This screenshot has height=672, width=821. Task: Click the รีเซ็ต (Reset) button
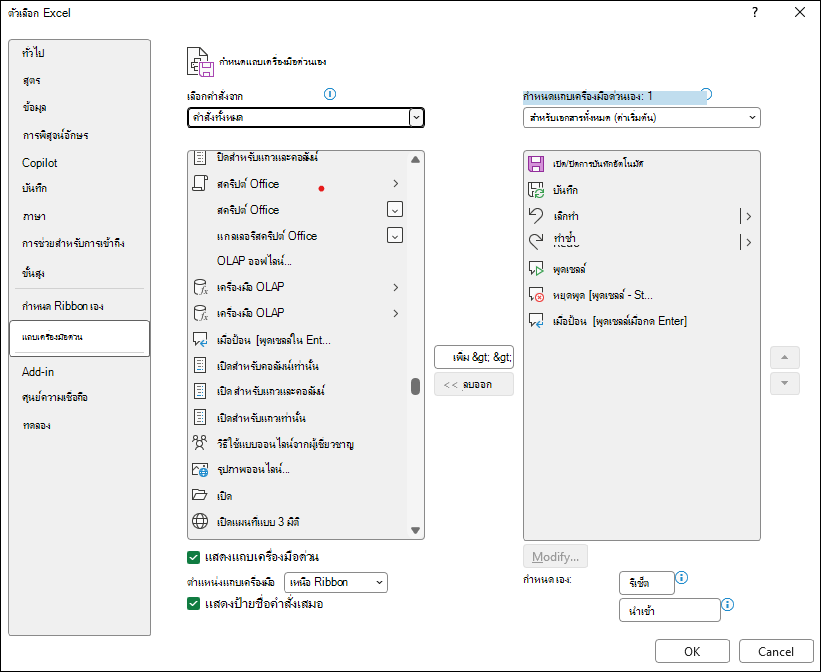pyautogui.click(x=647, y=583)
